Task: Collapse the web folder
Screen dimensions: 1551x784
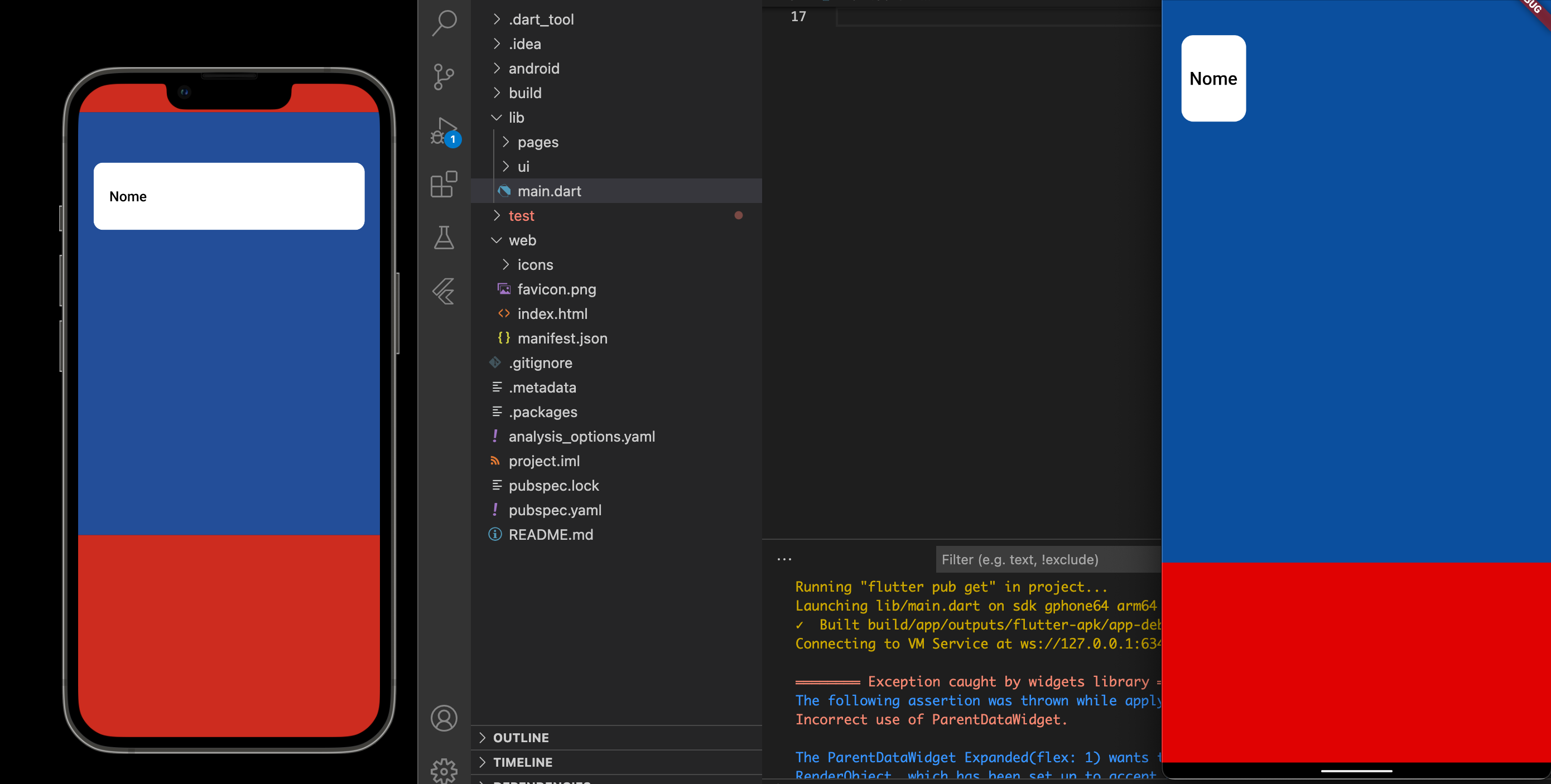Action: (x=496, y=240)
